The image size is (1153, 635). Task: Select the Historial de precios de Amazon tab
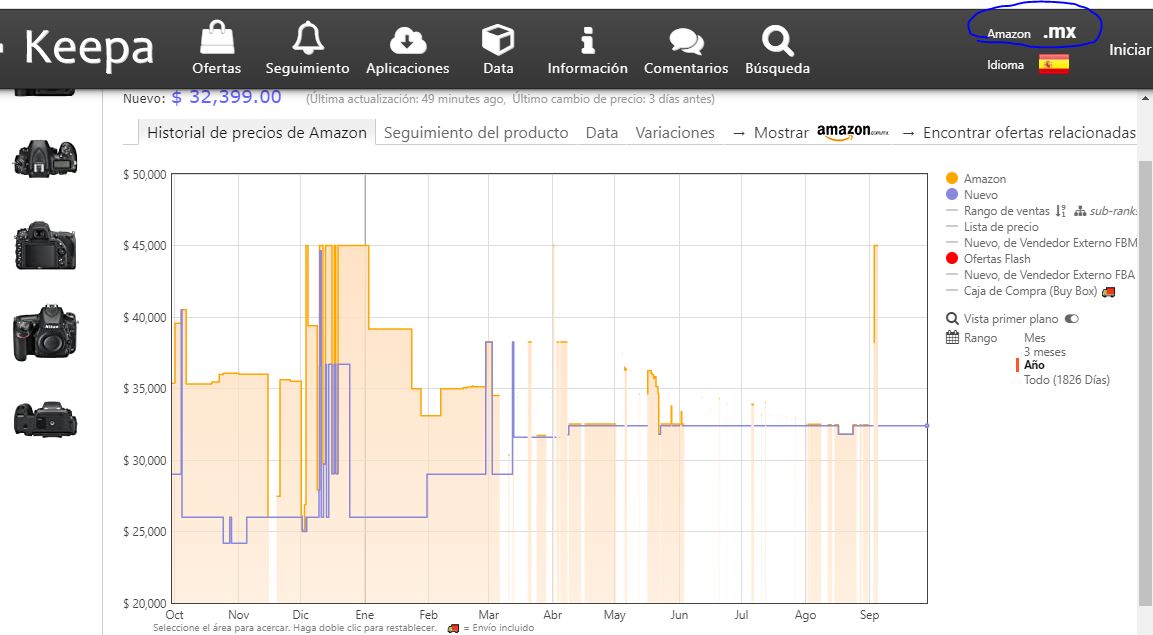pos(257,132)
